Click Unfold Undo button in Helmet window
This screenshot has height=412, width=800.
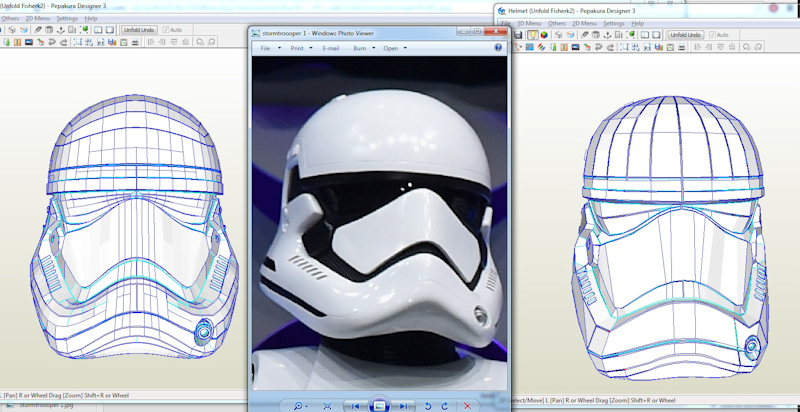click(x=686, y=35)
